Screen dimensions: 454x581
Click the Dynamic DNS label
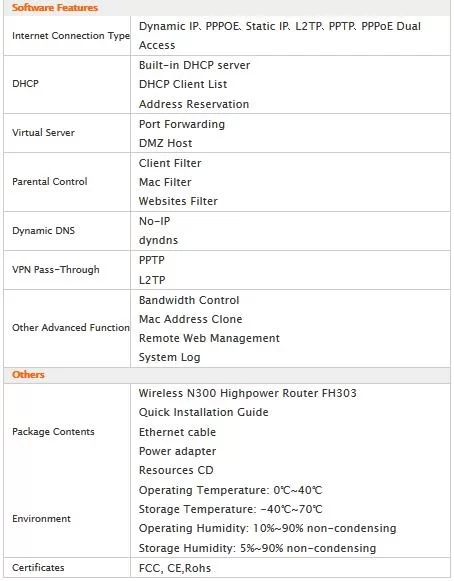coord(43,230)
